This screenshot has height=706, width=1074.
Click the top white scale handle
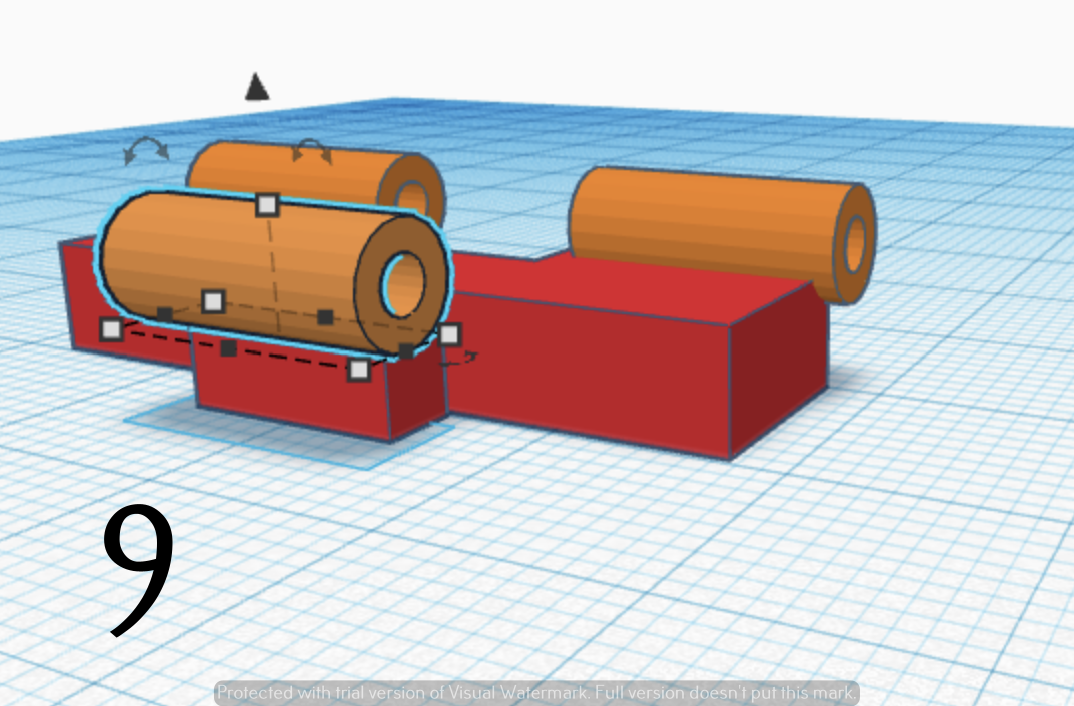(x=266, y=207)
